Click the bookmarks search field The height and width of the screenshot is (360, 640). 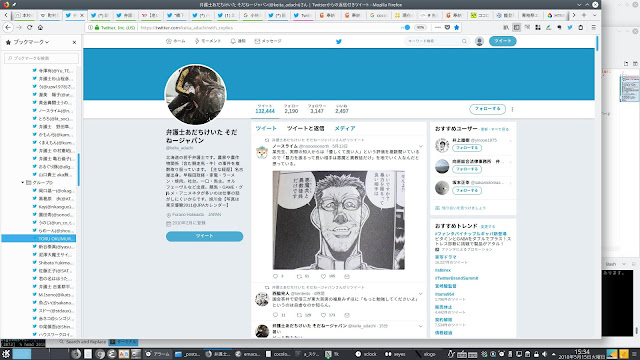[41, 58]
